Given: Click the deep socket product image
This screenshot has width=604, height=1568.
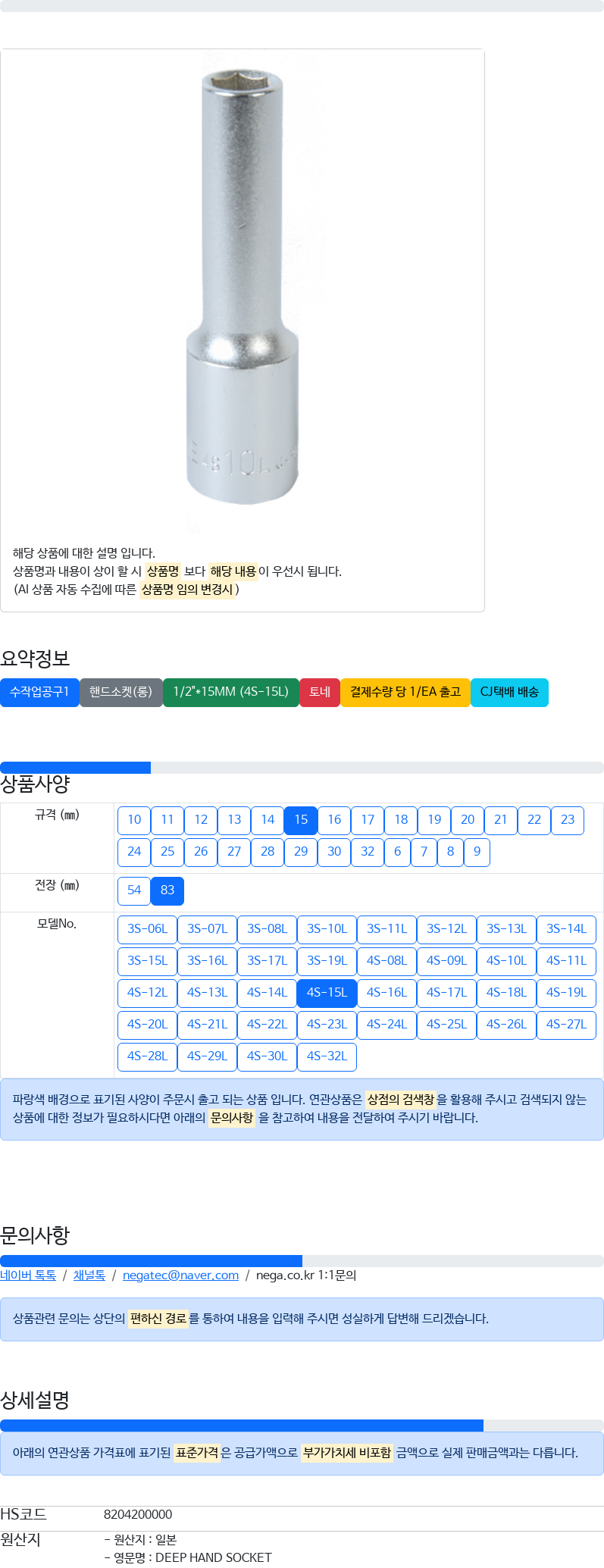Looking at the screenshot, I should pyautogui.click(x=243, y=292).
